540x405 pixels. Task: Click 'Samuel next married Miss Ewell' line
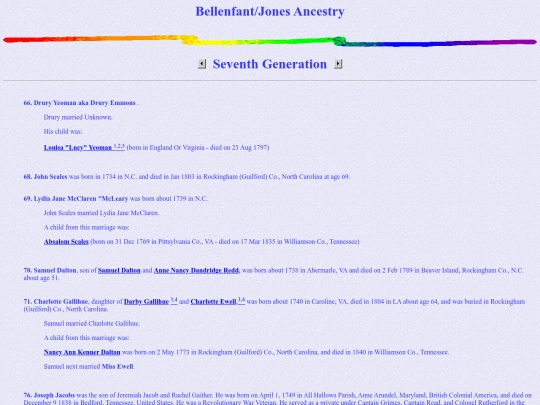(x=89, y=367)
